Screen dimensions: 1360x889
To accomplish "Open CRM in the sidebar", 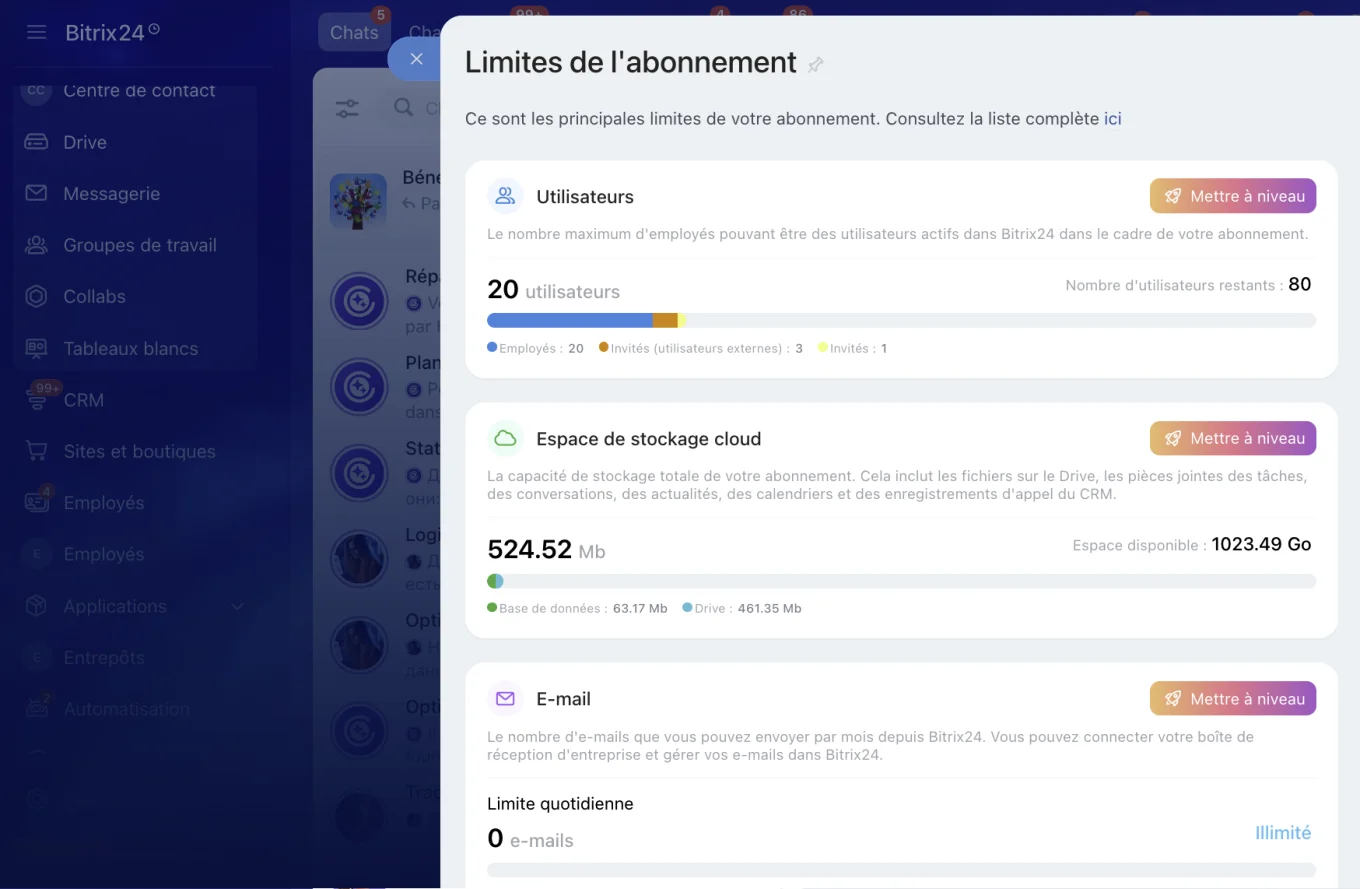I will [83, 400].
